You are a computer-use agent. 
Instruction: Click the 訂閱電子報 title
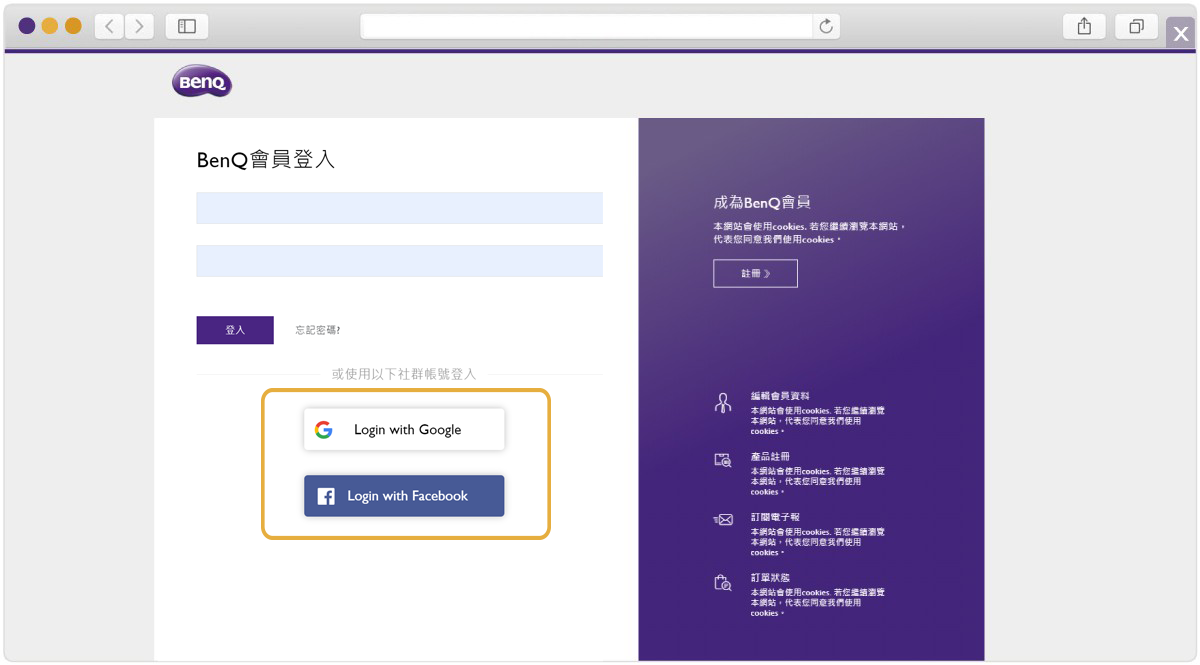775,517
